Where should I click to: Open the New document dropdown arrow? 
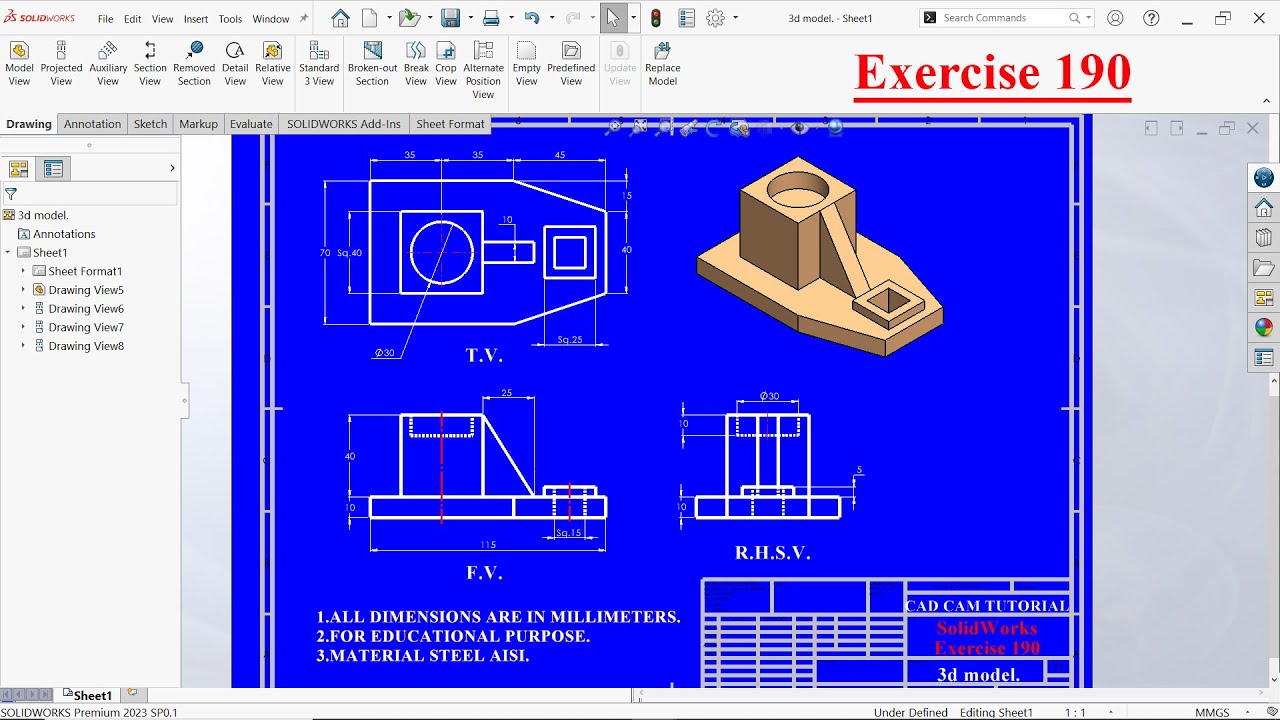387,18
